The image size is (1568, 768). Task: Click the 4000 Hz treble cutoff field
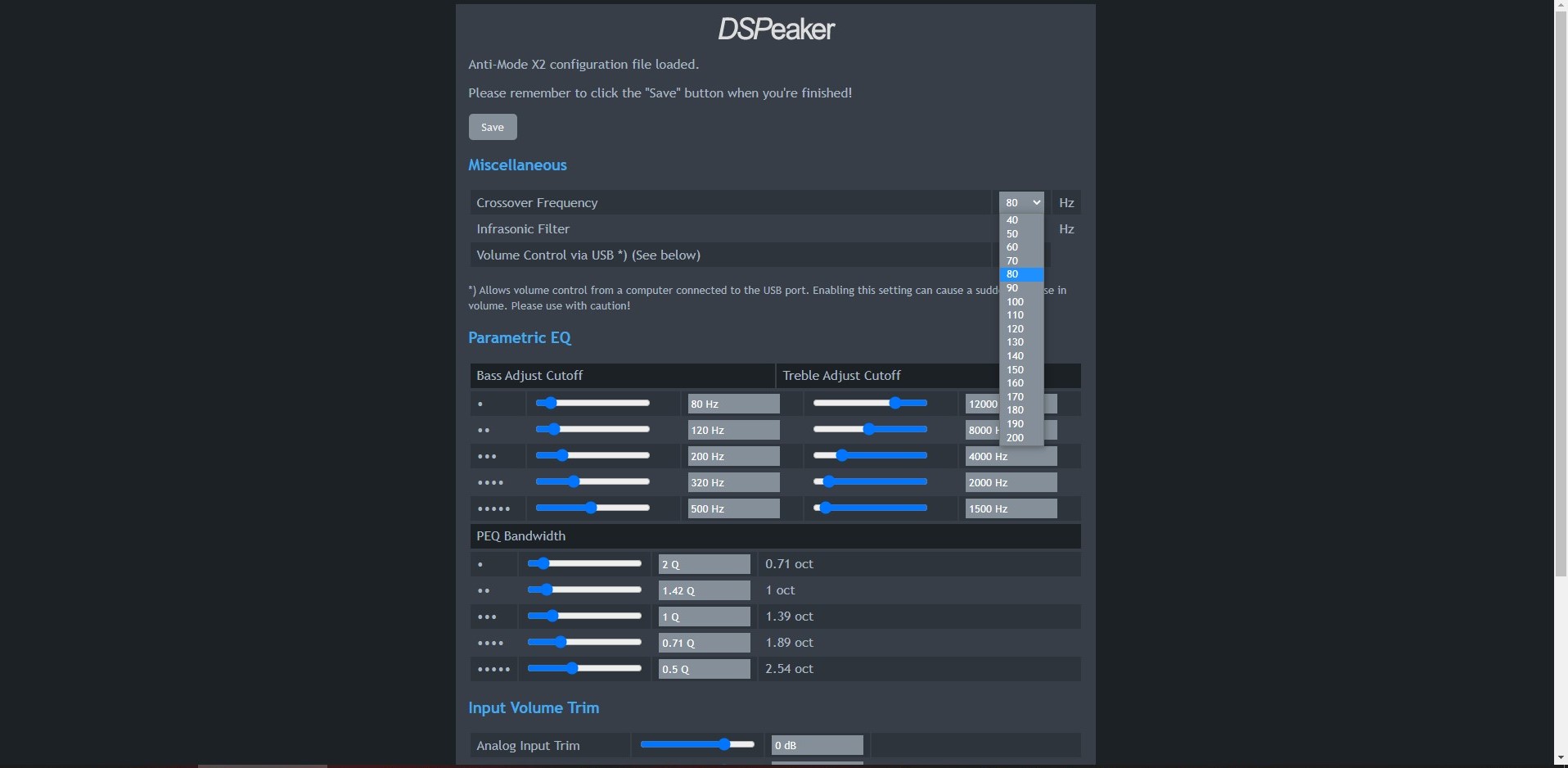tap(1011, 456)
